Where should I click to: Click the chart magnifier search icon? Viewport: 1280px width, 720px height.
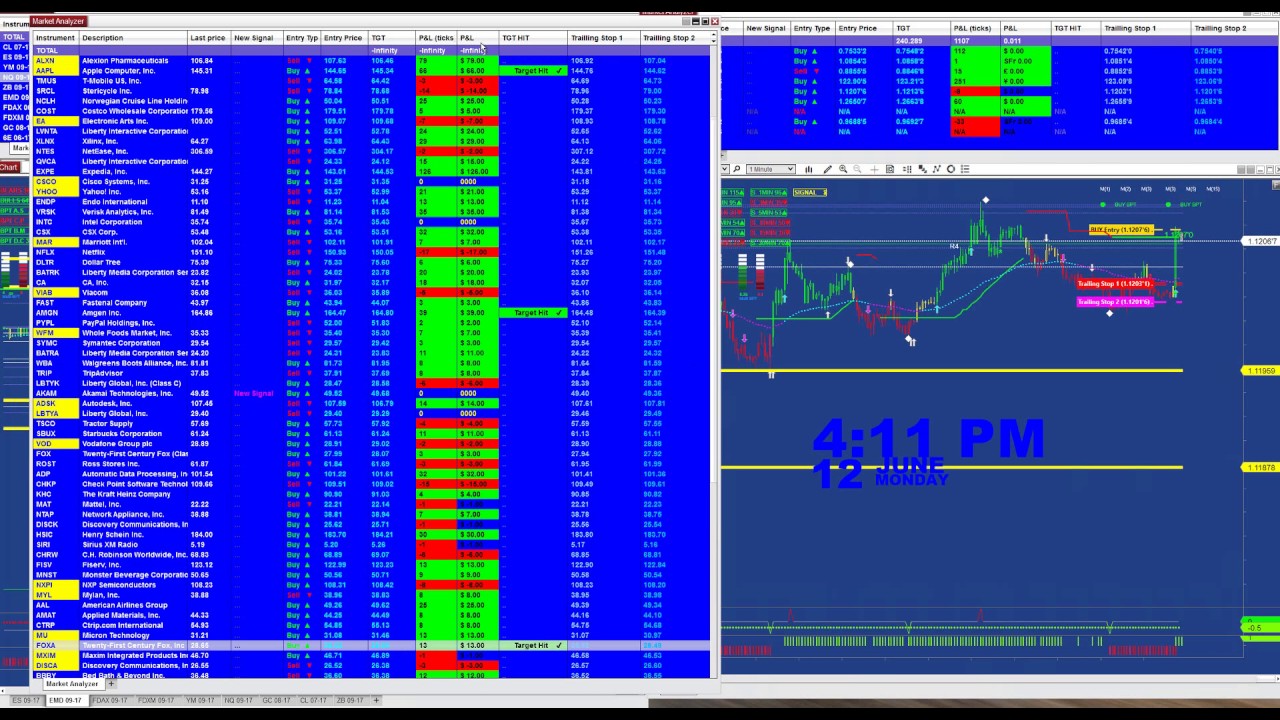[736, 169]
